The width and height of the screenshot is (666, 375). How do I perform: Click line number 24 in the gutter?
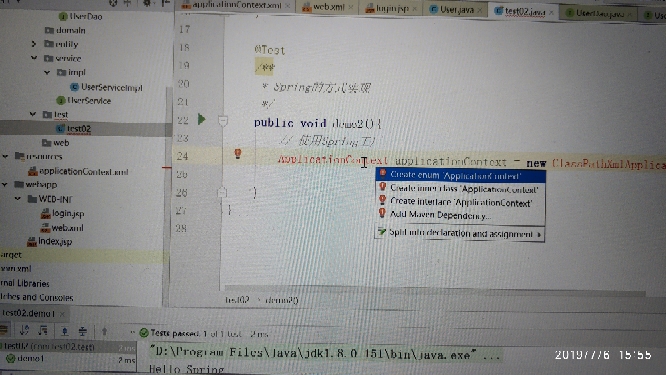(183, 156)
